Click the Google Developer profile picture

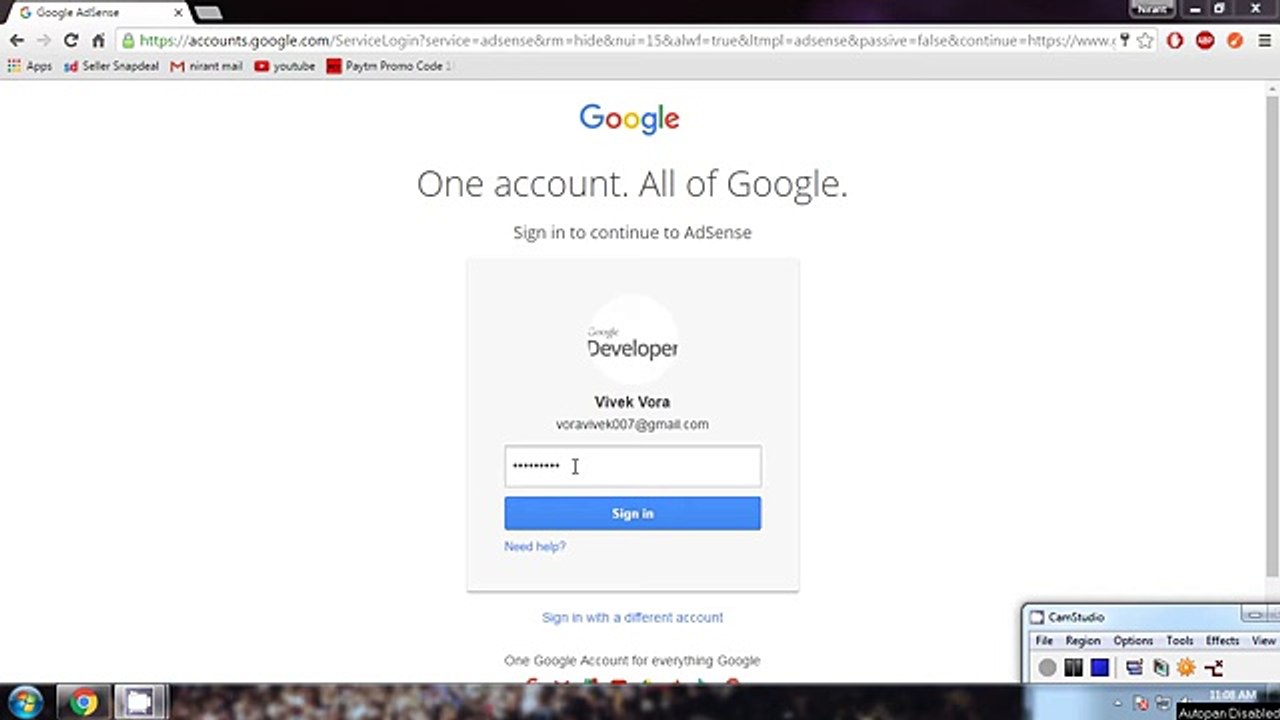click(x=632, y=340)
